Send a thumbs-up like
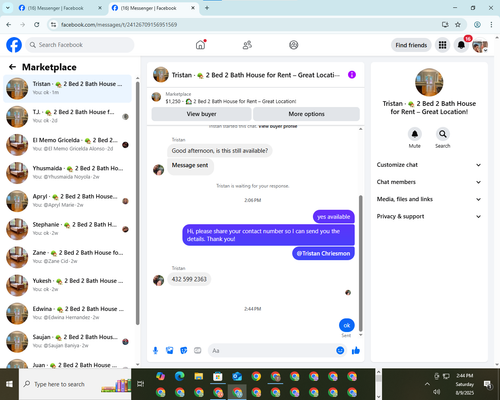500x400 pixels. click(x=356, y=350)
